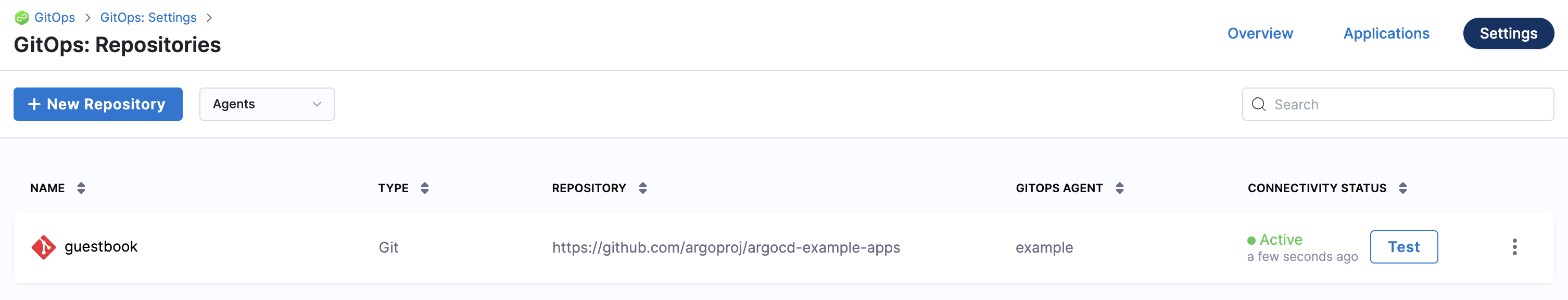
Task: Sort by the REPOSITORY column arrows
Action: 643,188
